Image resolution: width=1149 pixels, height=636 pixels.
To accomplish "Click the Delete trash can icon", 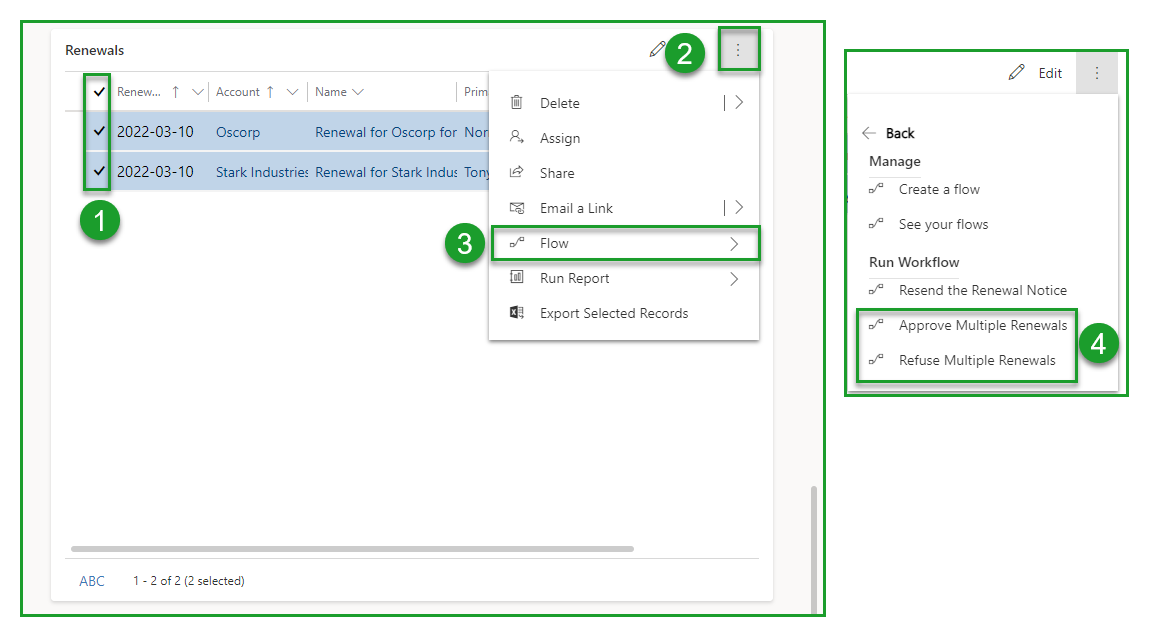I will (517, 102).
